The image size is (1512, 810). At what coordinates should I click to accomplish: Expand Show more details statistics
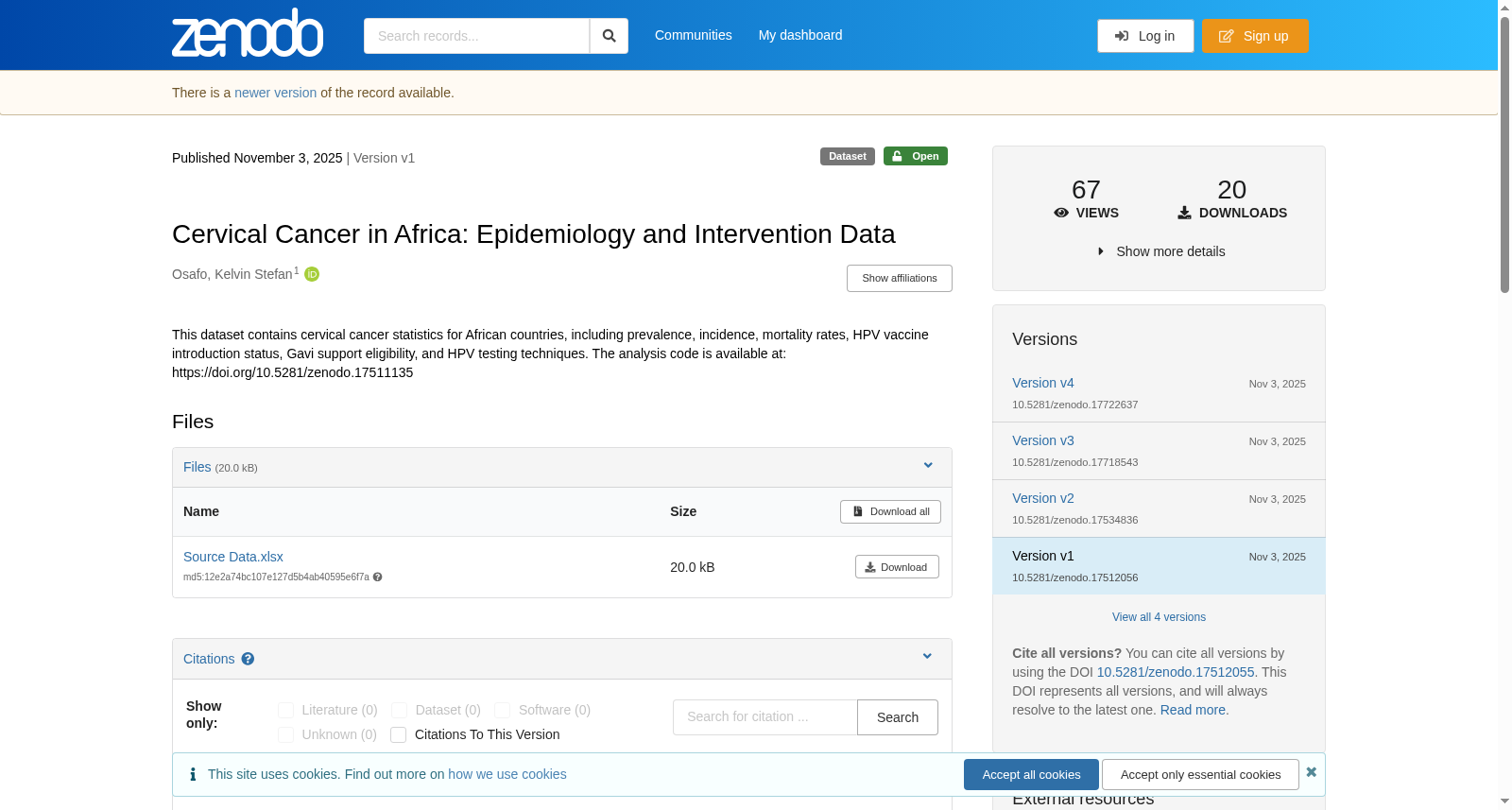point(1160,251)
